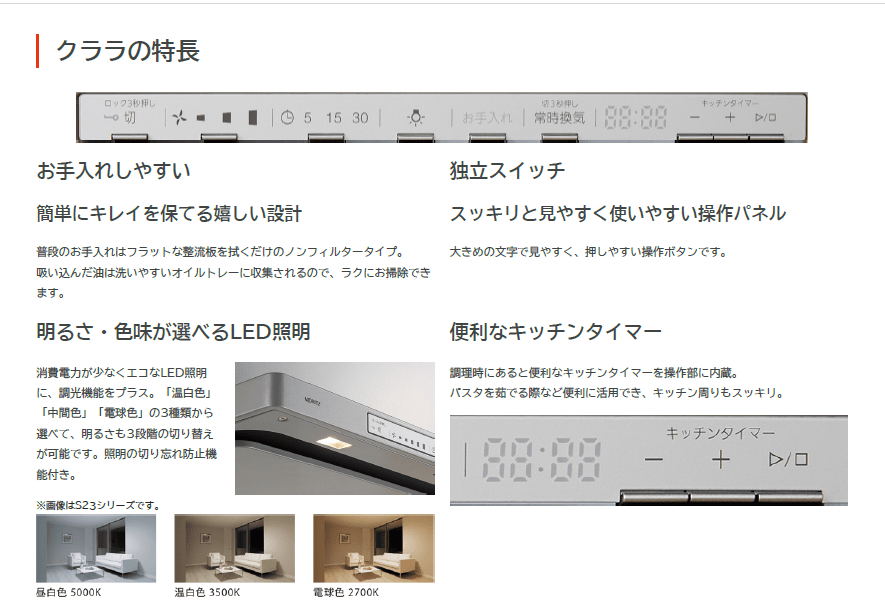Select the 電球色 2700K room thumbnail

pyautogui.click(x=373, y=548)
